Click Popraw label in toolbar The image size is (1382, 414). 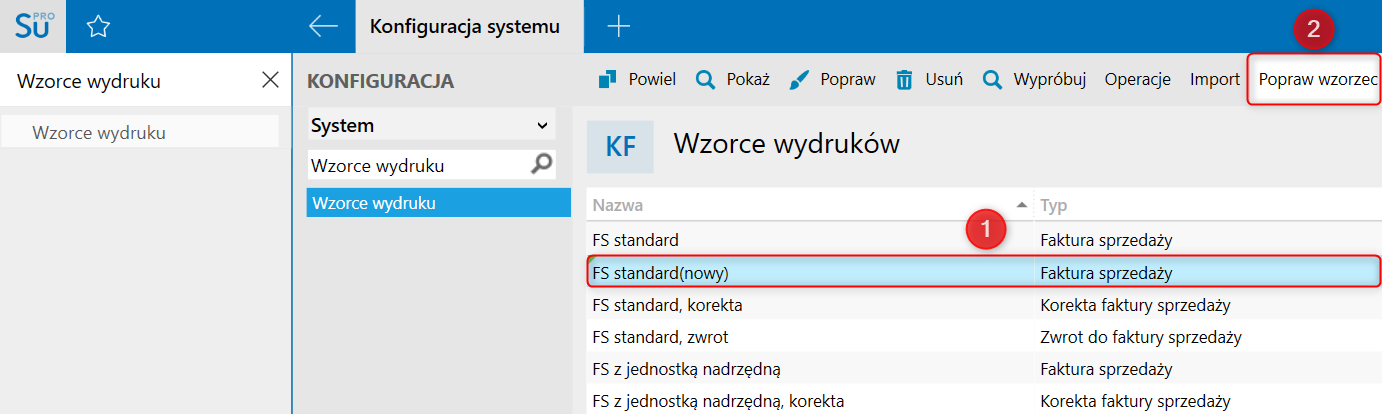(x=848, y=80)
